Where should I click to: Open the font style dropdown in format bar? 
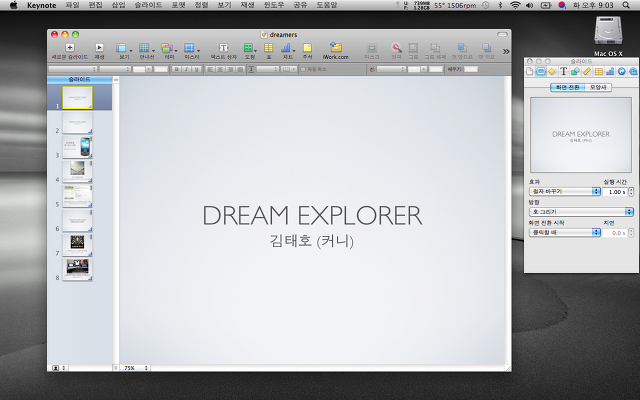[115, 69]
